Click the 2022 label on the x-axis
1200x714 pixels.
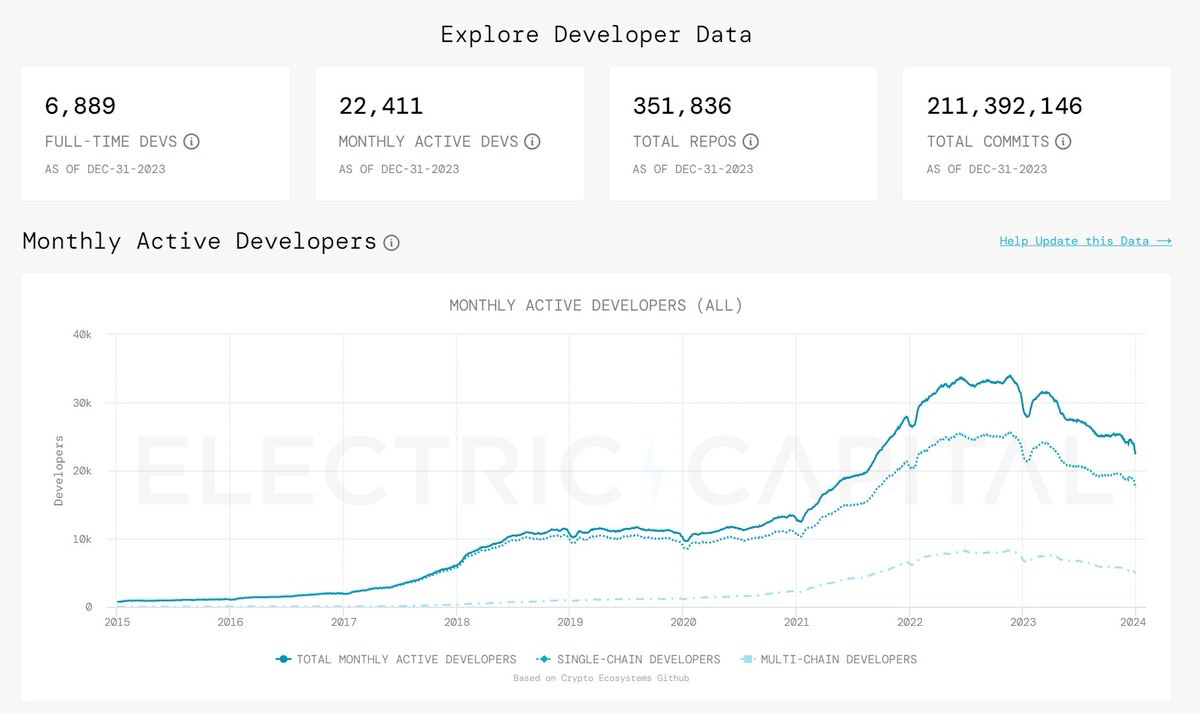(x=909, y=622)
